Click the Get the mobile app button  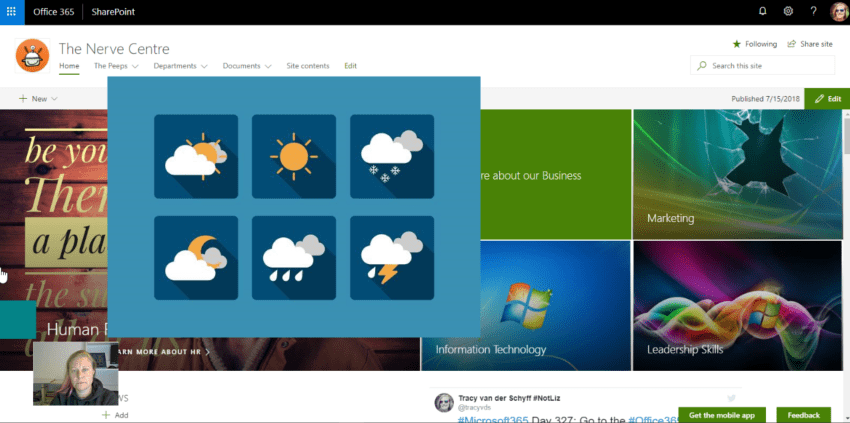point(721,415)
